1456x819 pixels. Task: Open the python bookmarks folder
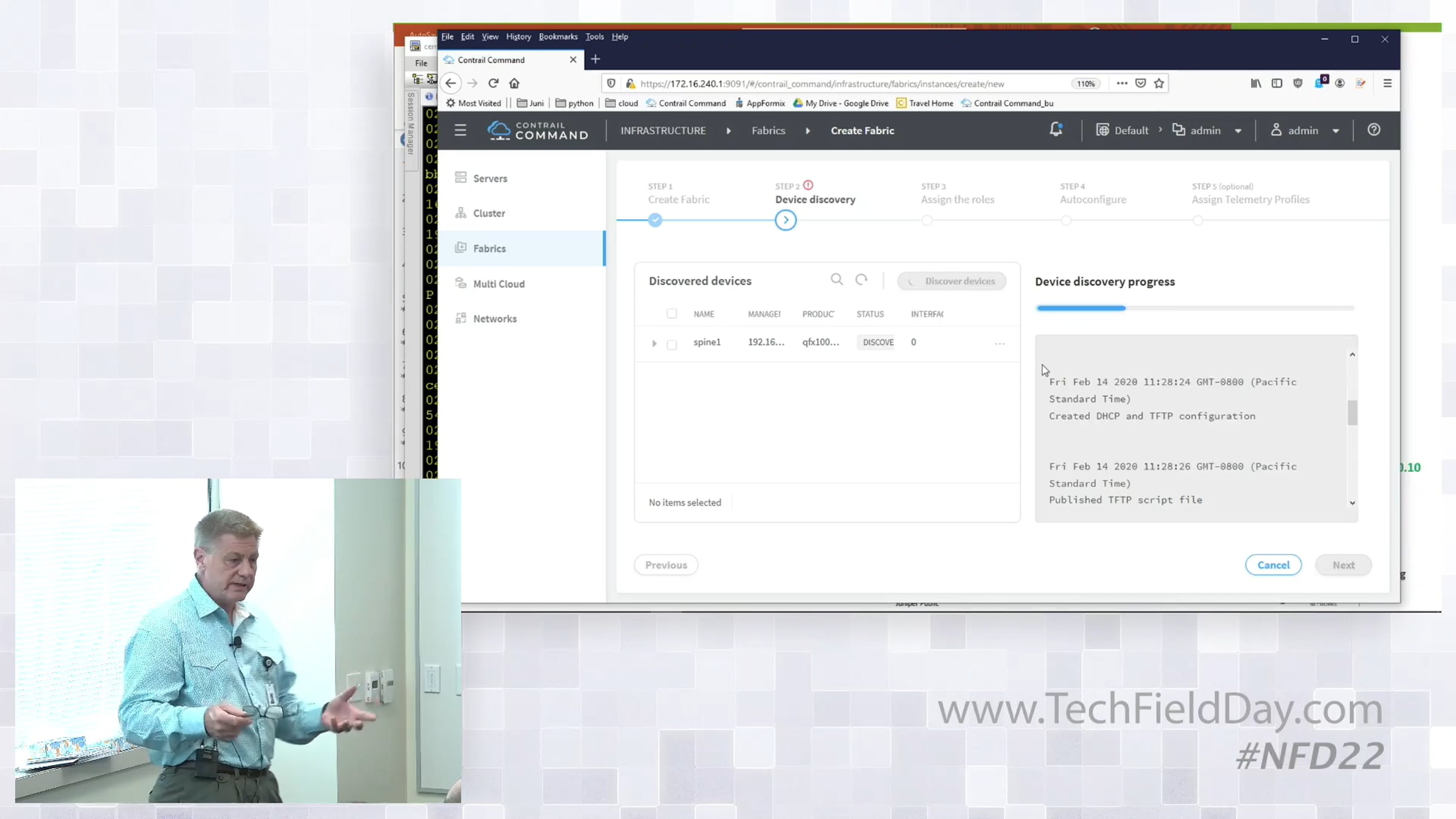click(574, 103)
